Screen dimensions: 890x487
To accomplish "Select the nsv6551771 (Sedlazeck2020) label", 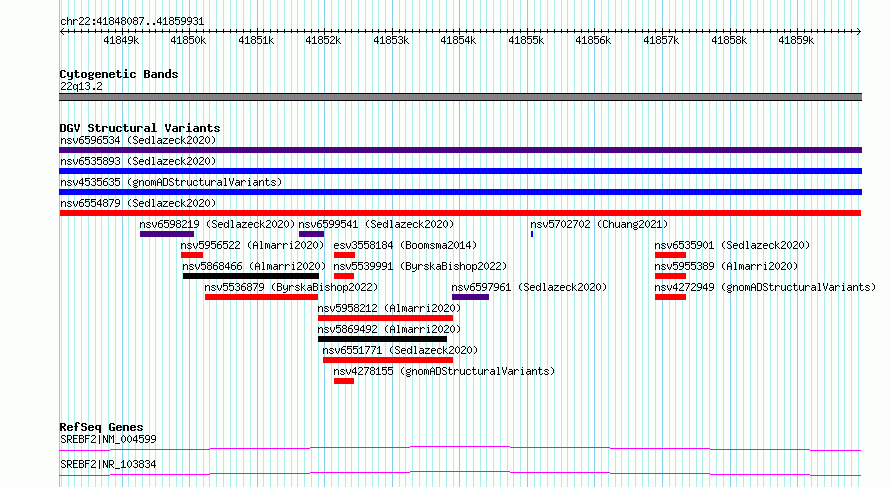I will 400,350.
